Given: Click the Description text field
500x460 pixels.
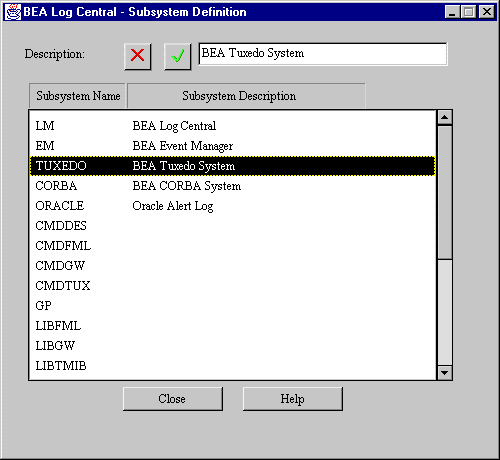Looking at the screenshot, I should (322, 54).
